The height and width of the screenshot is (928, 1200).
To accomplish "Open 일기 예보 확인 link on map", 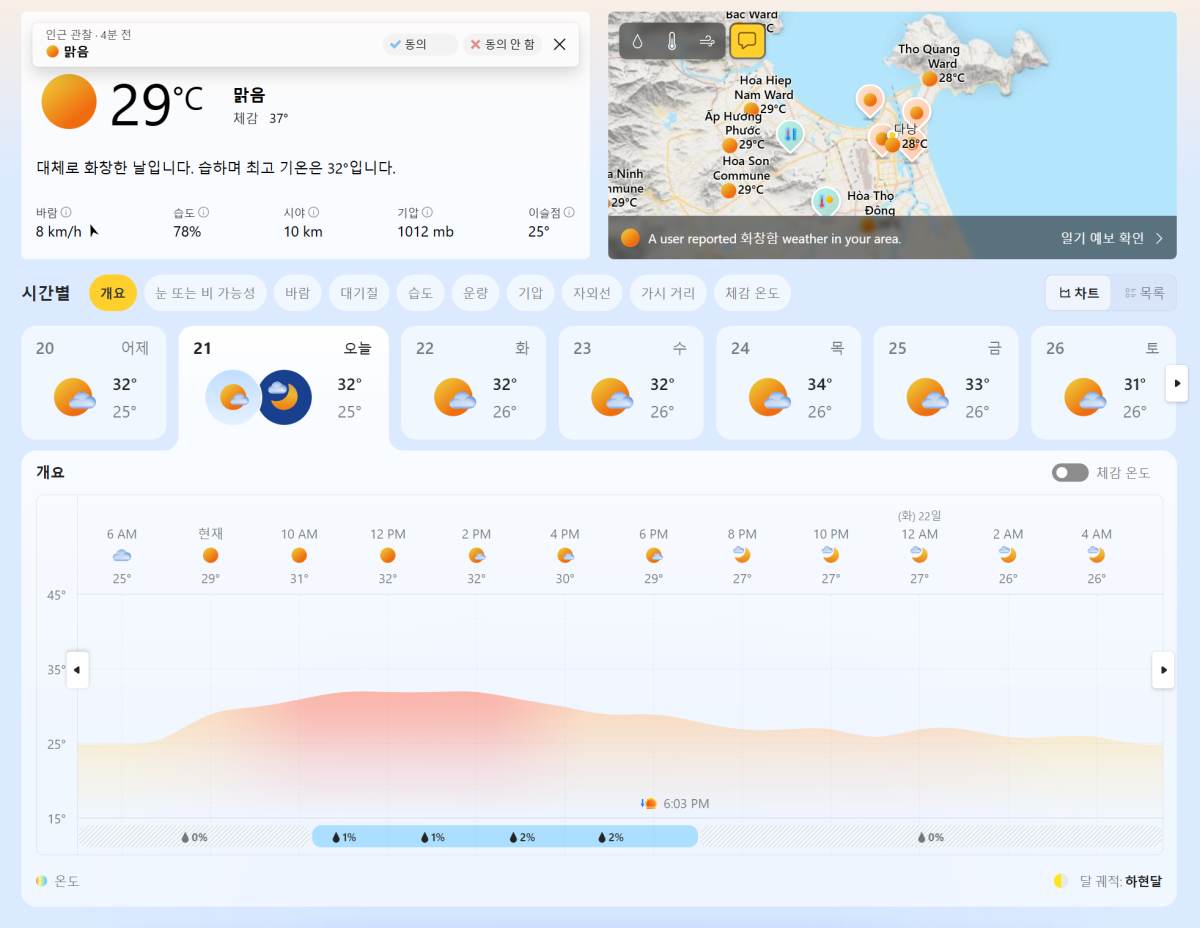I will pos(1112,238).
